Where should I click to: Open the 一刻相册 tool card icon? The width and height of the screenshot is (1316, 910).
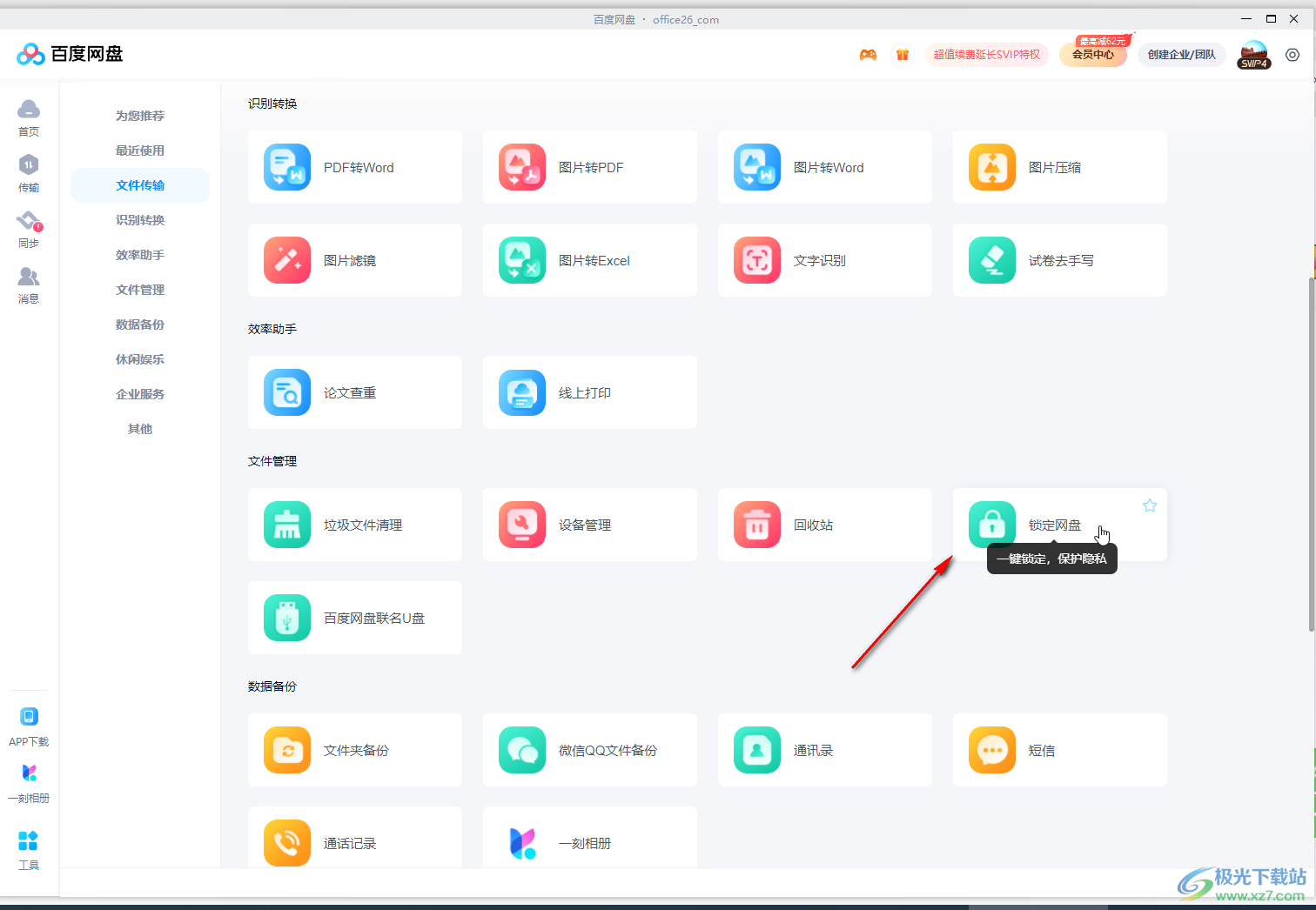coord(522,843)
